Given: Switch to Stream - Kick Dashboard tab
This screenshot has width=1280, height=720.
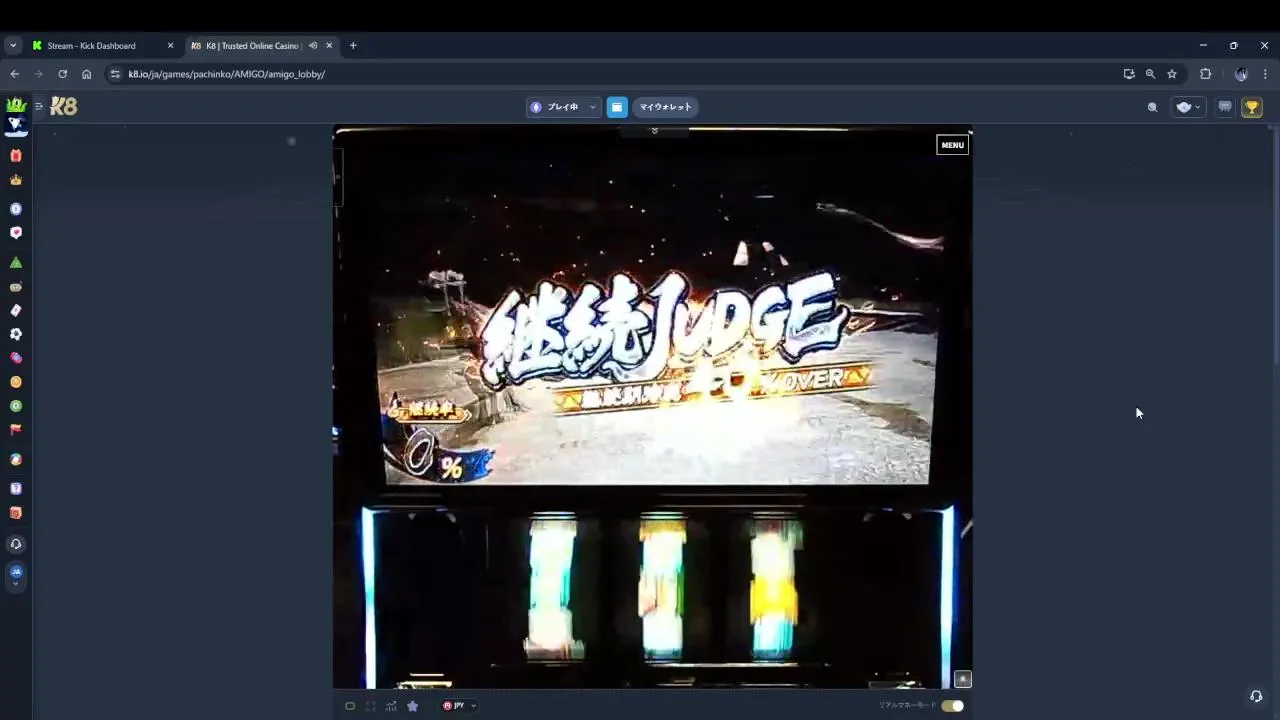Looking at the screenshot, I should coord(91,46).
